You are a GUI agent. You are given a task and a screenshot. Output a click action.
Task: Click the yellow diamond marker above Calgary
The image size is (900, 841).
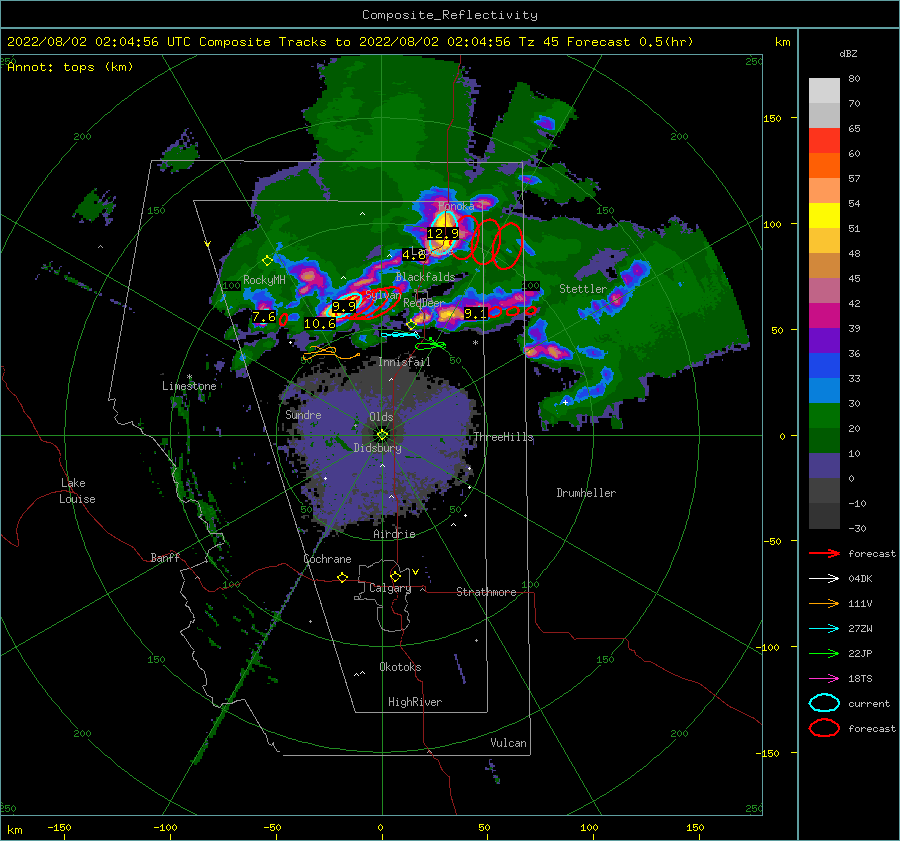(395, 576)
